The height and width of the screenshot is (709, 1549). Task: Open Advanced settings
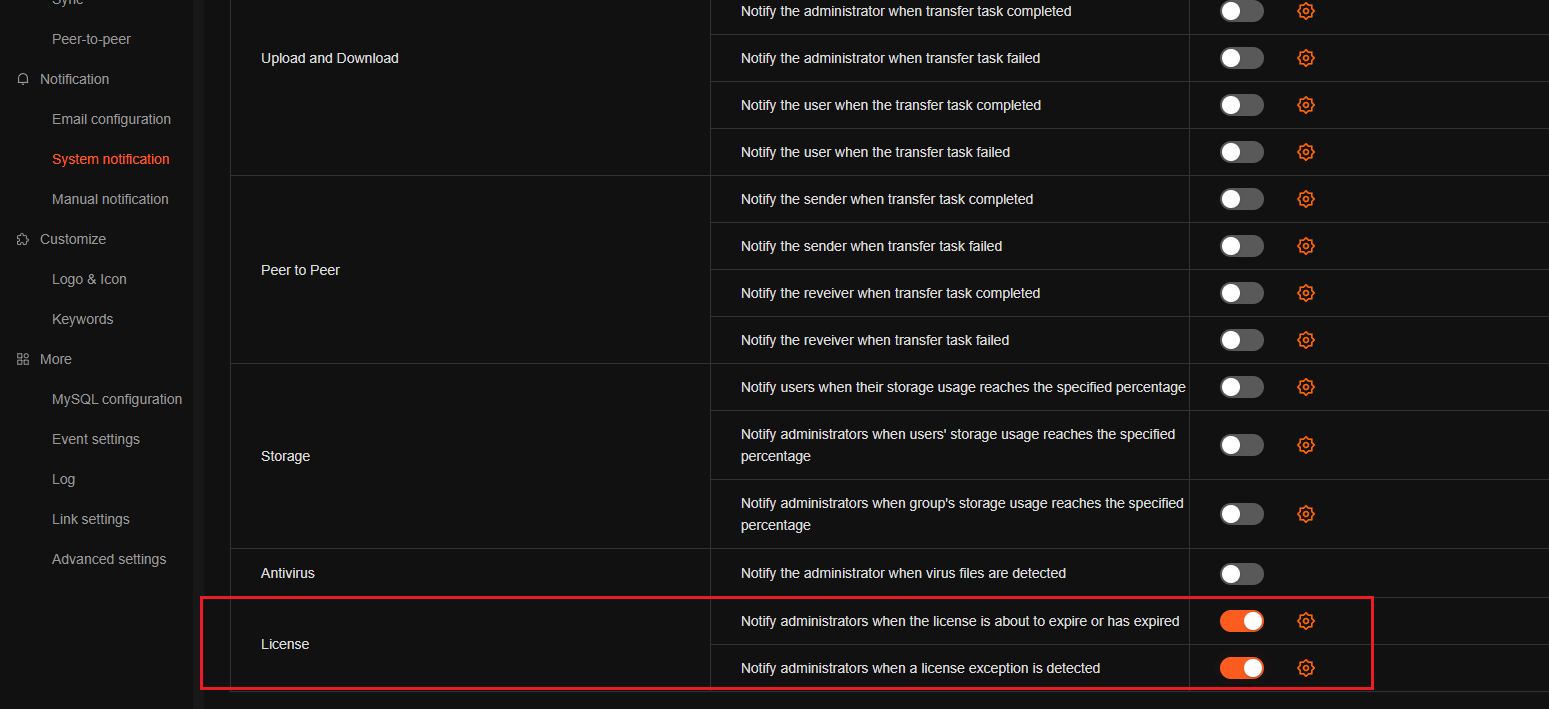point(109,559)
